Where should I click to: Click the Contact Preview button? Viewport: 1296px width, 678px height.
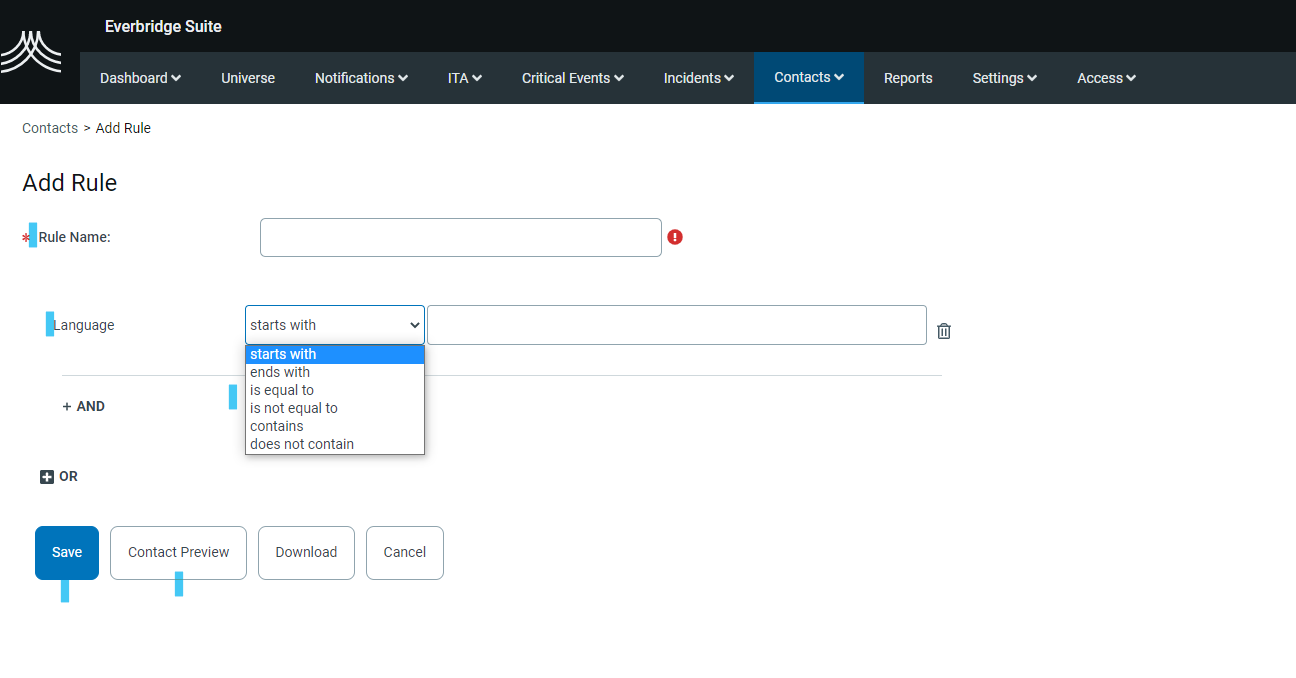(177, 552)
